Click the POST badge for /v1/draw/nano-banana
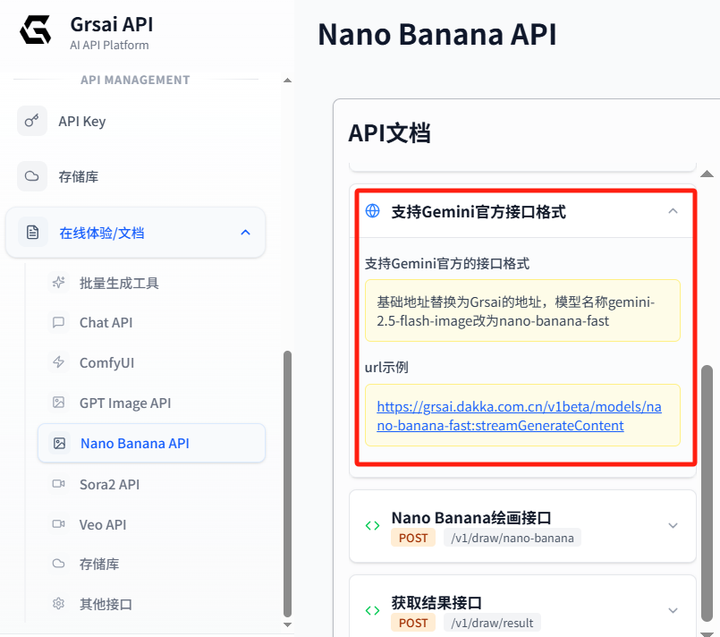Image resolution: width=720 pixels, height=637 pixels. [413, 538]
